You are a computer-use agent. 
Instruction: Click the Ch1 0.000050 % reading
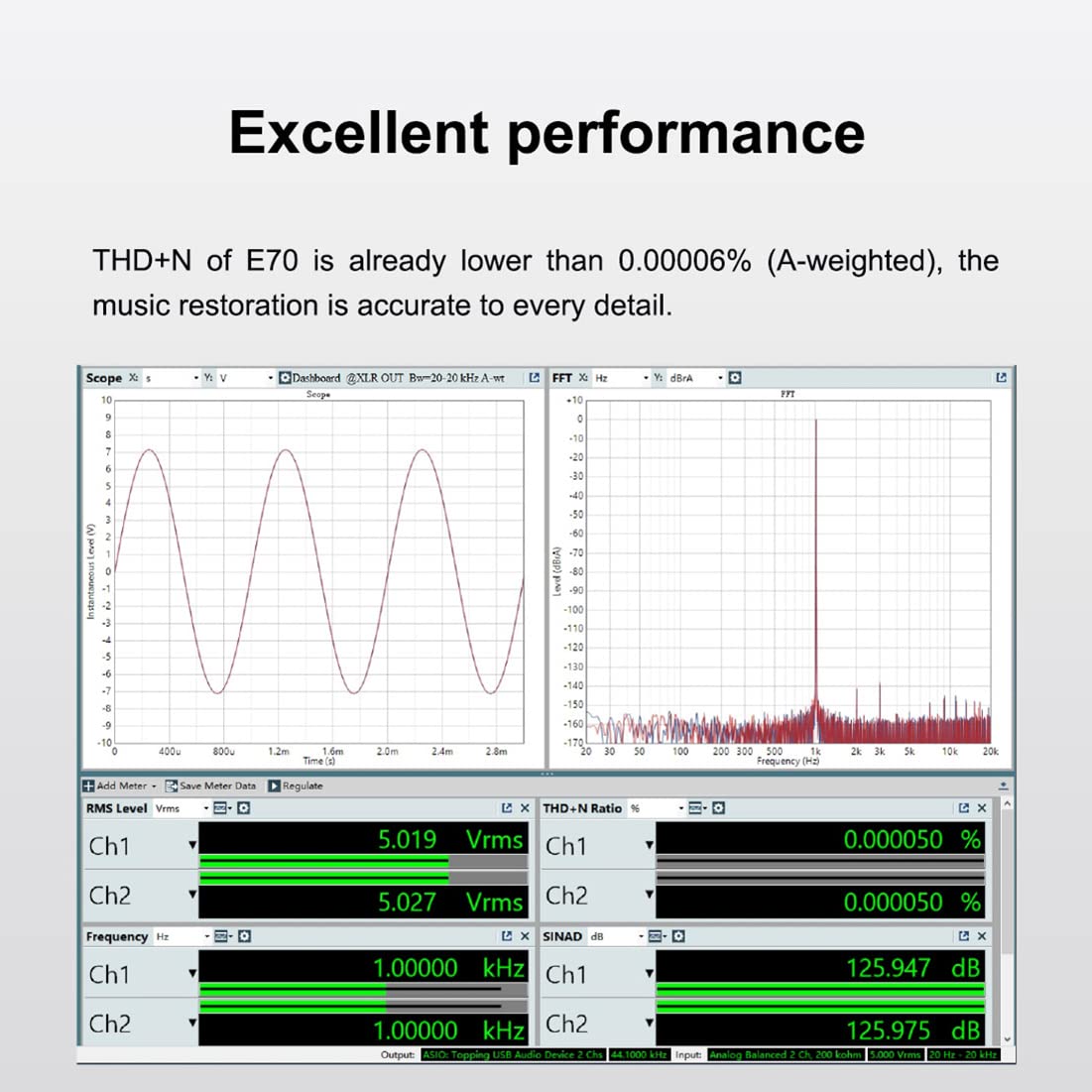click(x=912, y=839)
